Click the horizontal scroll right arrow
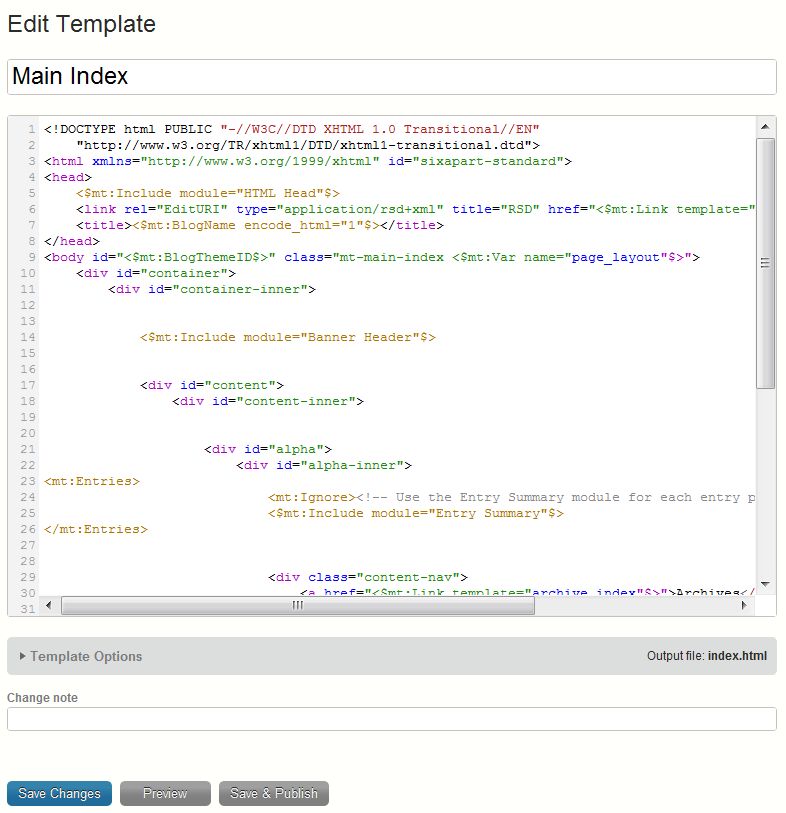Viewport: 786px width, 813px height. [x=745, y=605]
